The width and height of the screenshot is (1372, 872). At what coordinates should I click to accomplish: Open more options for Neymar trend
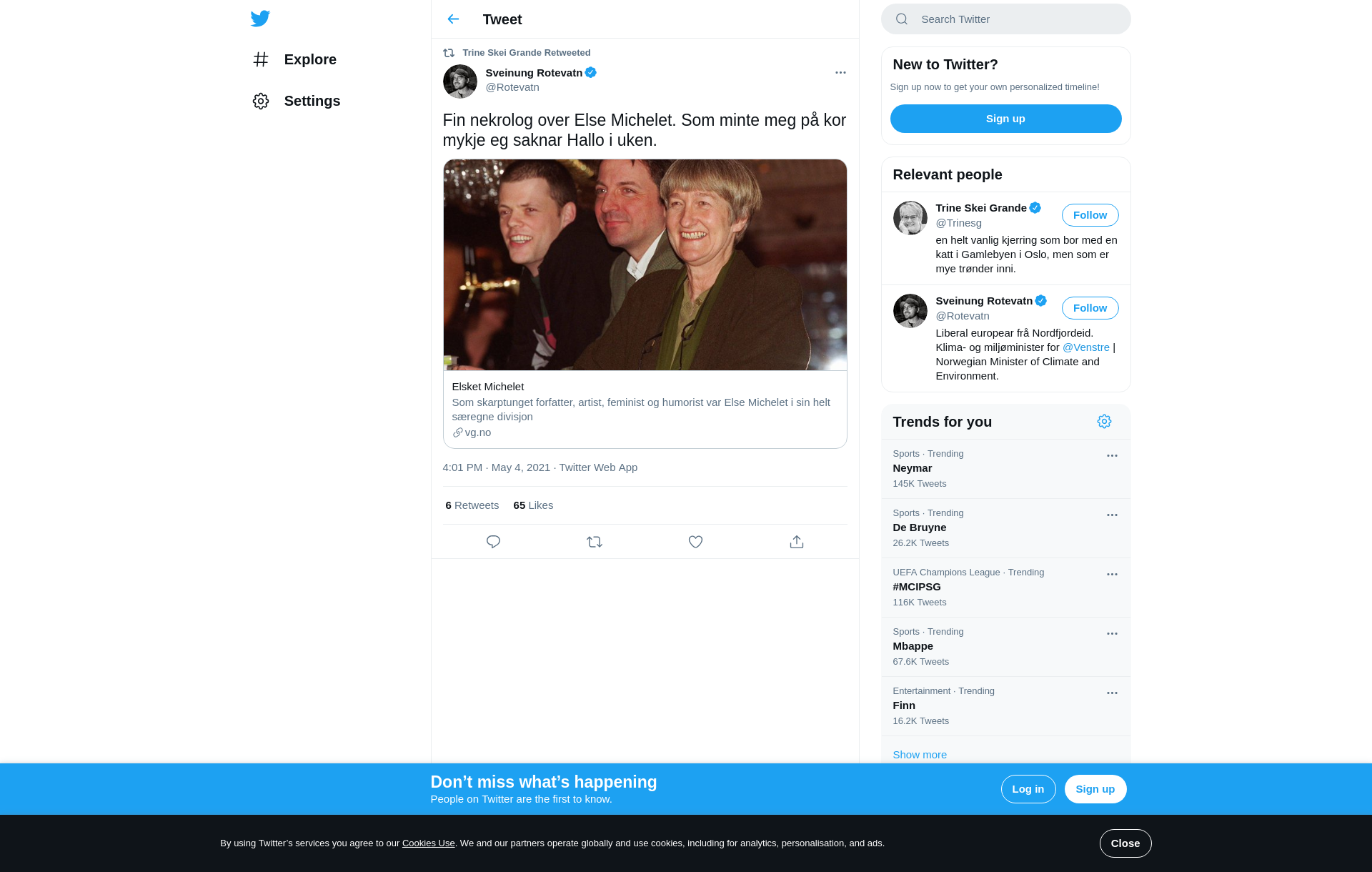coord(1112,456)
